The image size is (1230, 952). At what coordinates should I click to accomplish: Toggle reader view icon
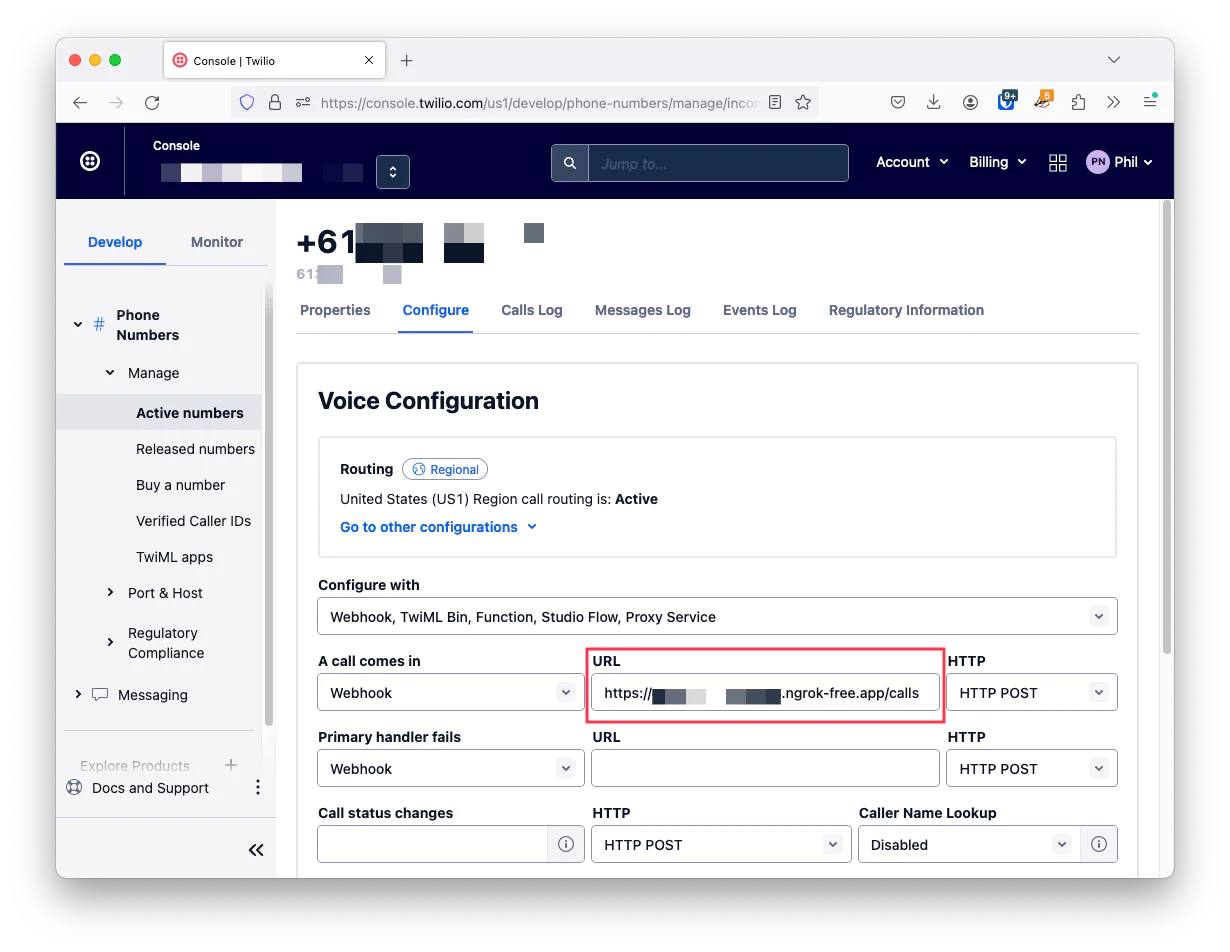(x=775, y=102)
